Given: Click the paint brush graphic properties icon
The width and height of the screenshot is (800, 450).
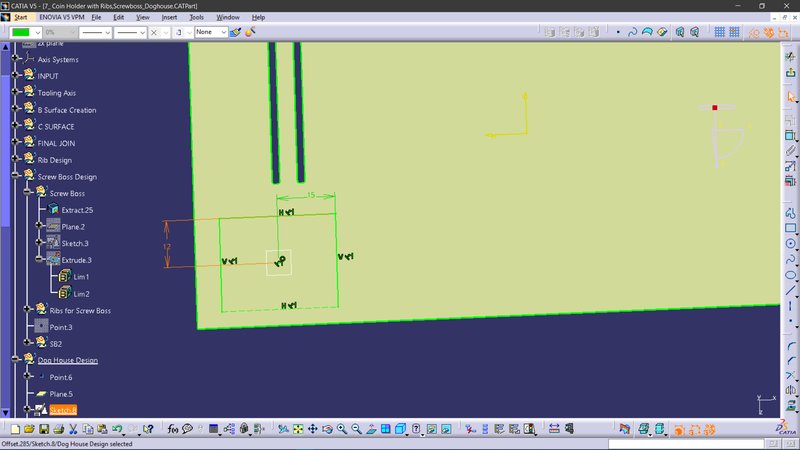Looking at the screenshot, I should tap(235, 32).
